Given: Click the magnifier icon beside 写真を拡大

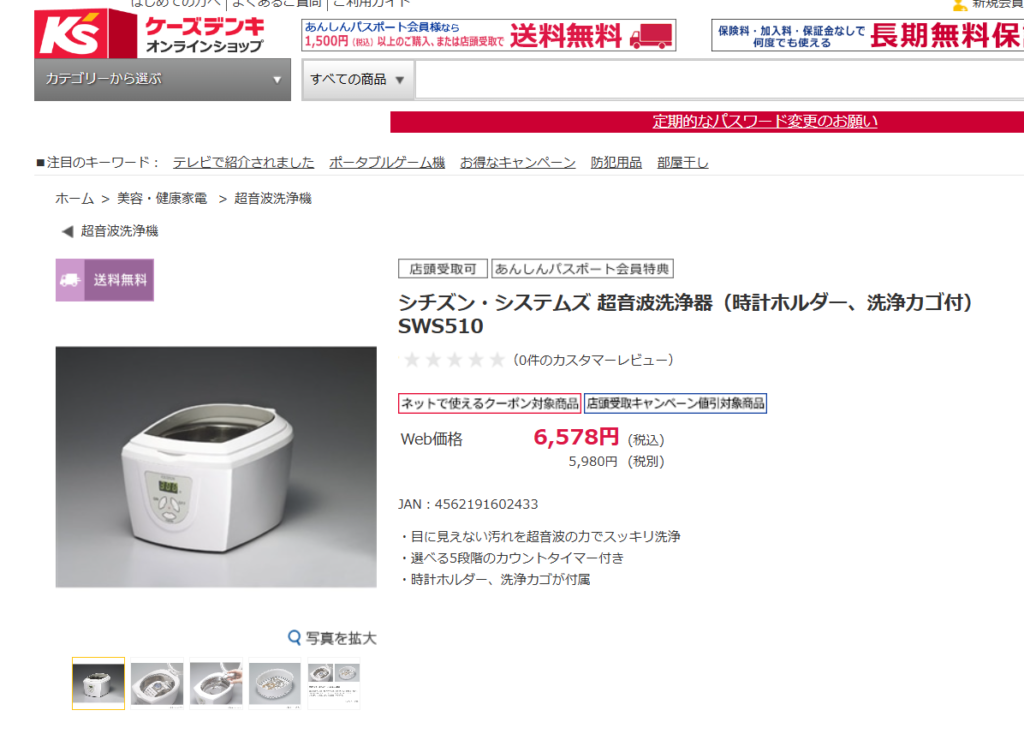Looking at the screenshot, I should (x=295, y=637).
